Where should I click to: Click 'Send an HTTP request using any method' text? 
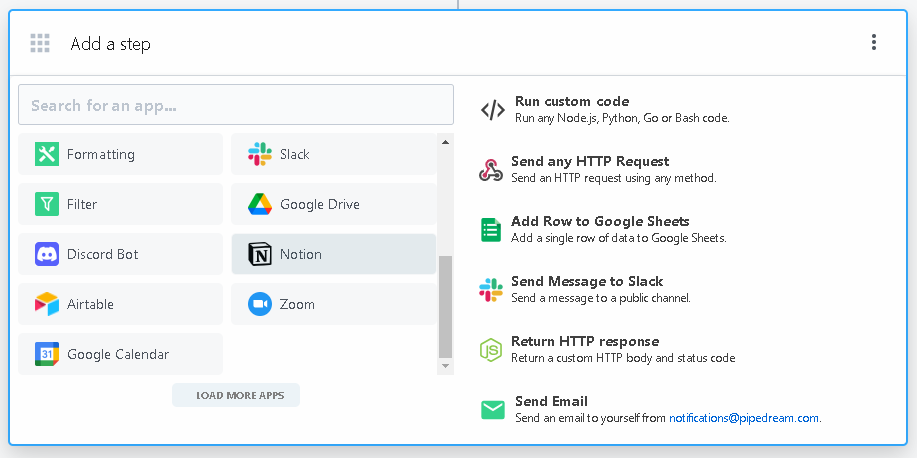(x=613, y=178)
